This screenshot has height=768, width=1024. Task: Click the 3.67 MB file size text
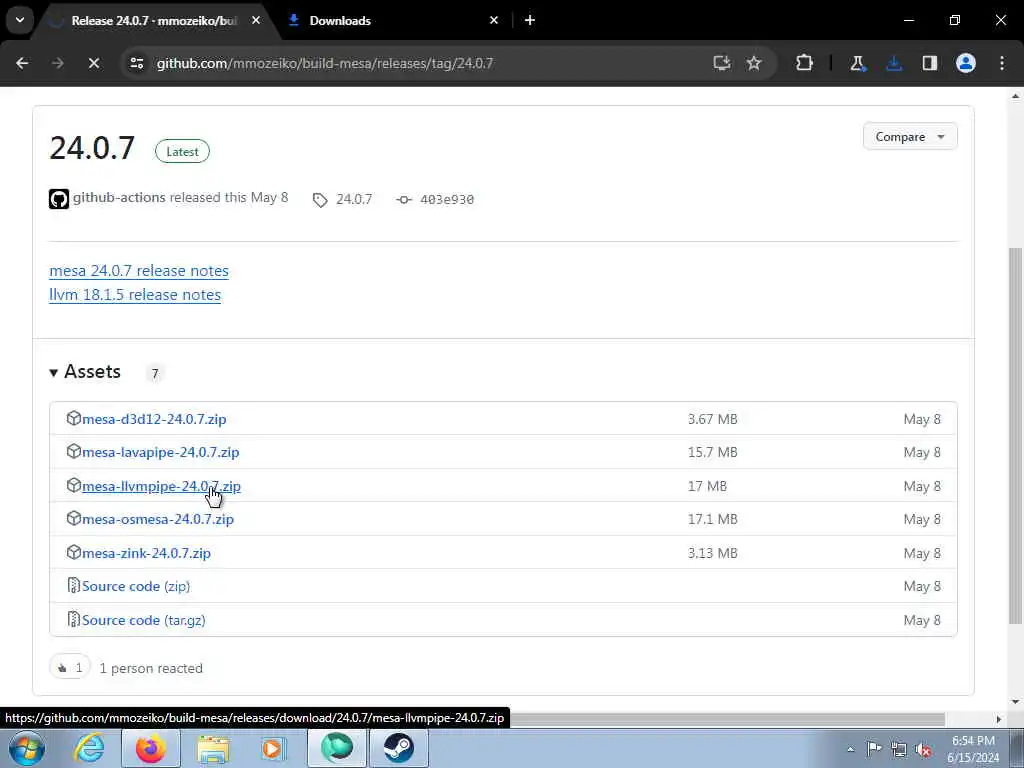(x=712, y=419)
